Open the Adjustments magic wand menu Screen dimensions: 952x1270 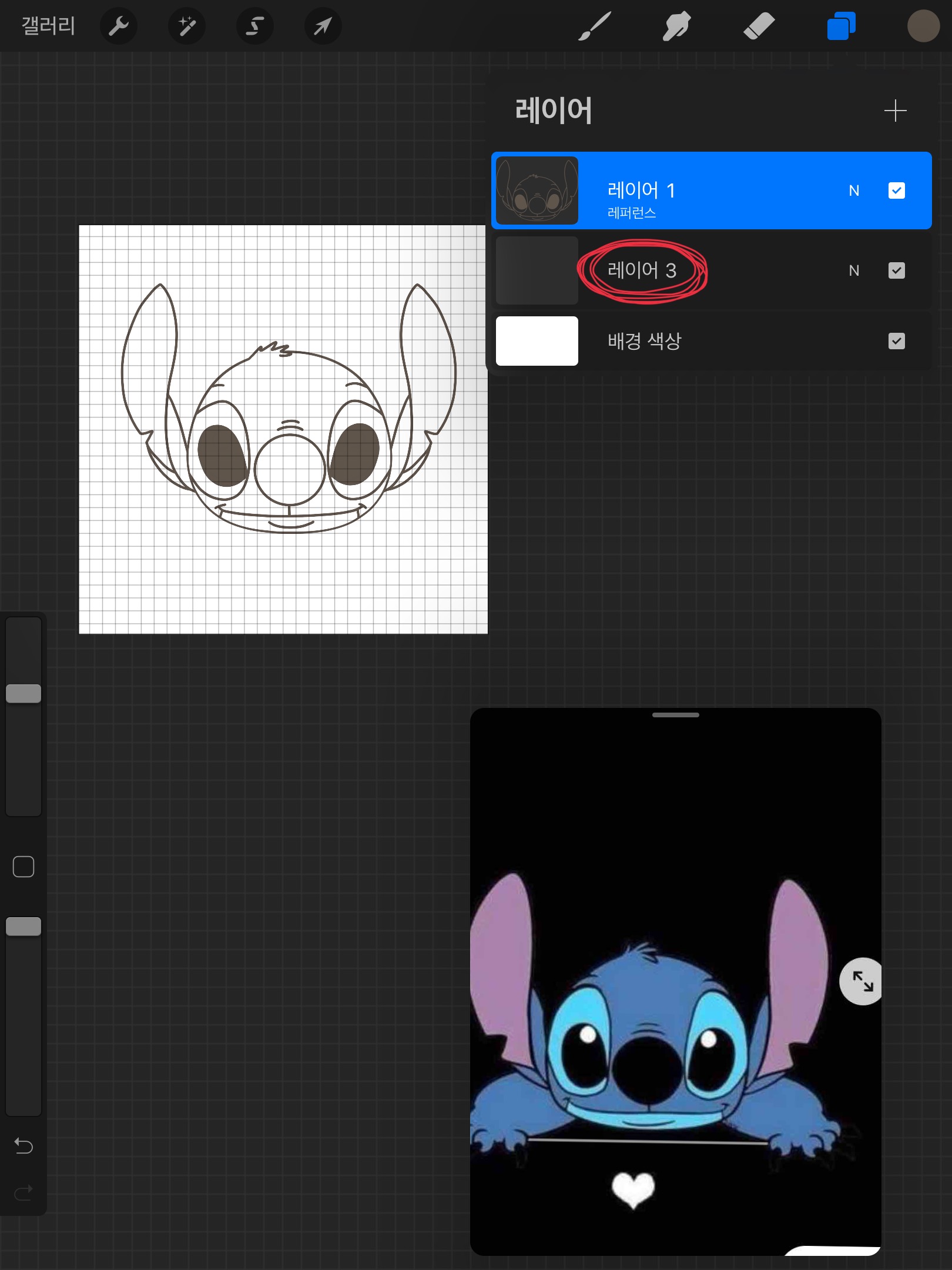tap(186, 26)
